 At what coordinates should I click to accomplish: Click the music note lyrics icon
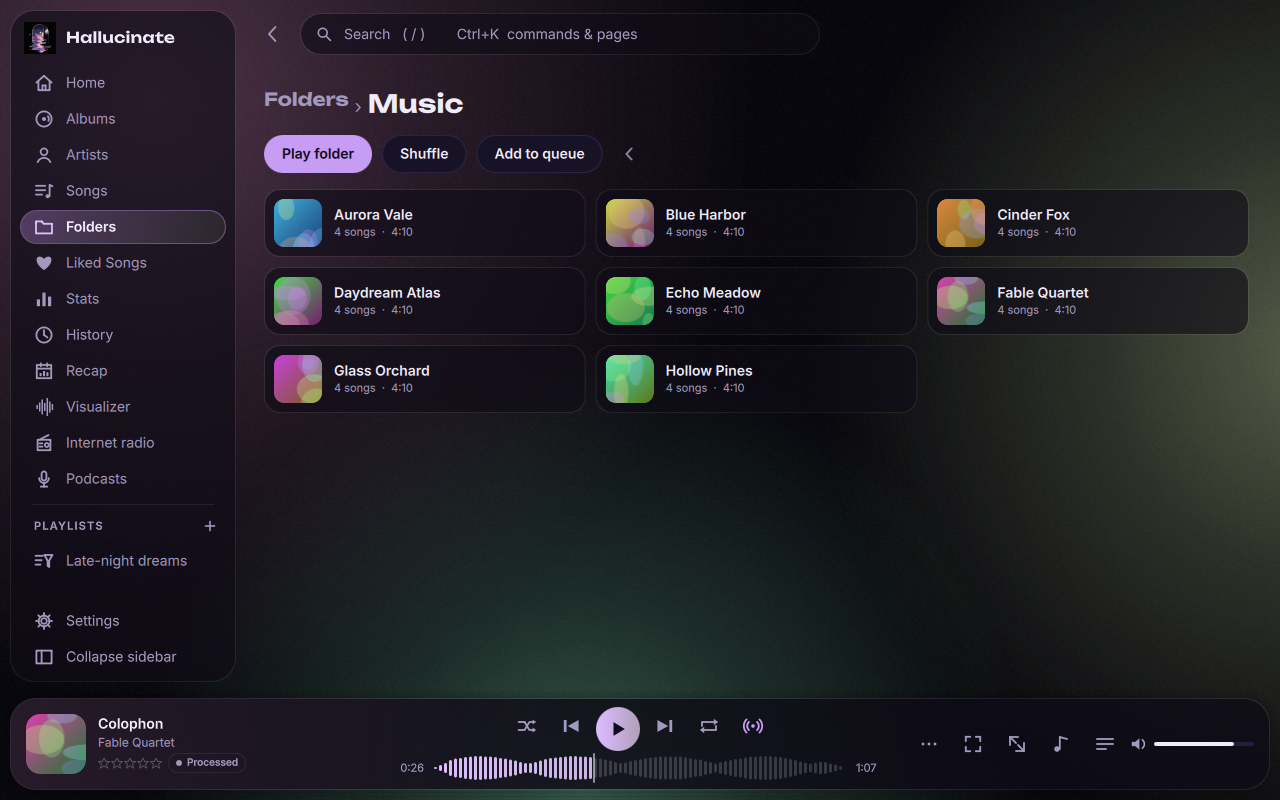[x=1061, y=744]
